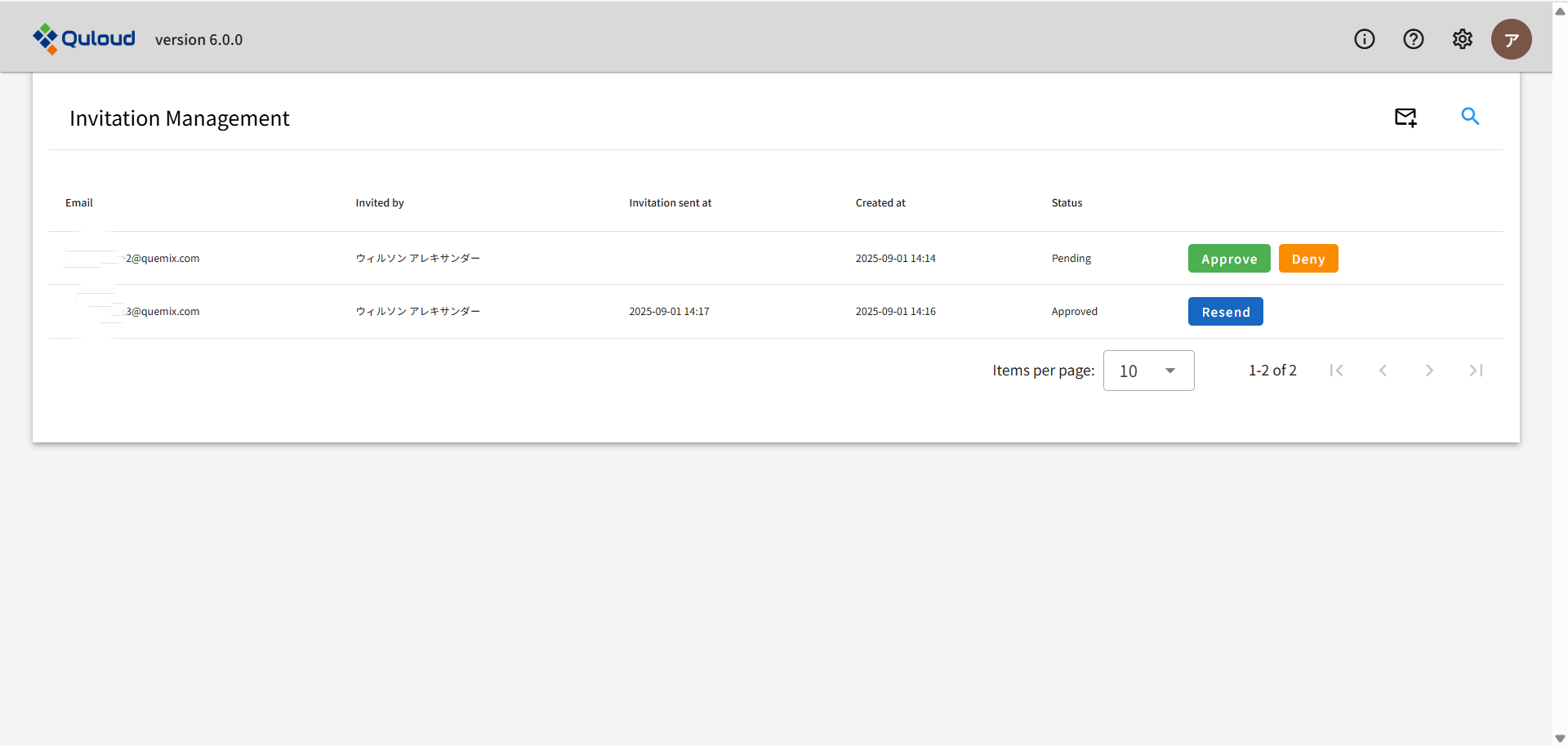Click the scrollbar down arrow
The image size is (1568, 746).
[1560, 738]
